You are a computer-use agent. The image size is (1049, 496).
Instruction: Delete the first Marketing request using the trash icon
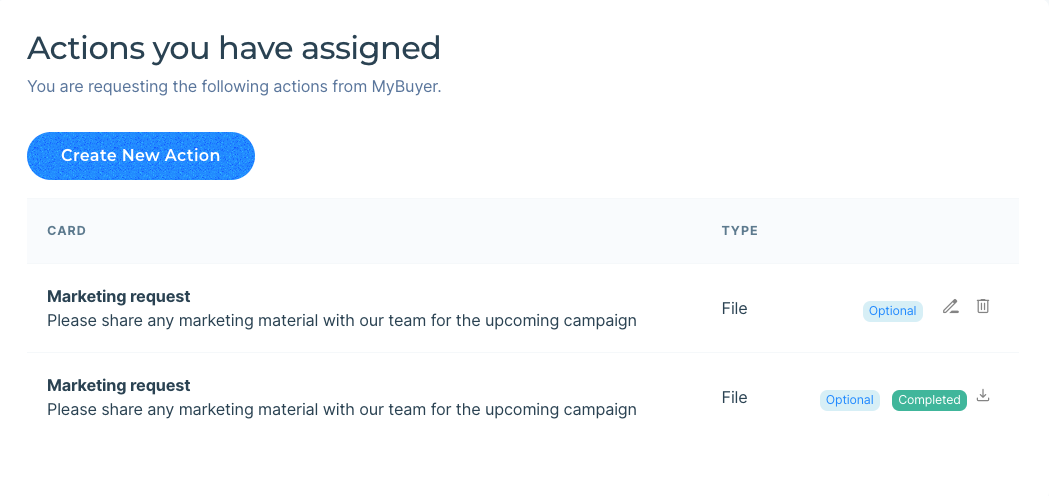[983, 306]
